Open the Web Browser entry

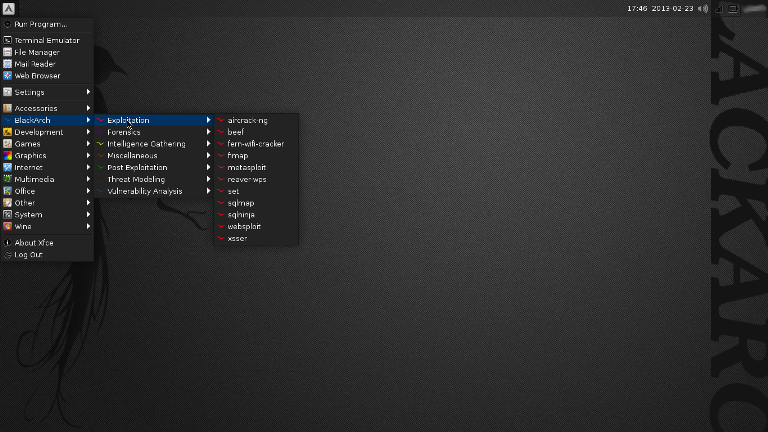[47, 75]
